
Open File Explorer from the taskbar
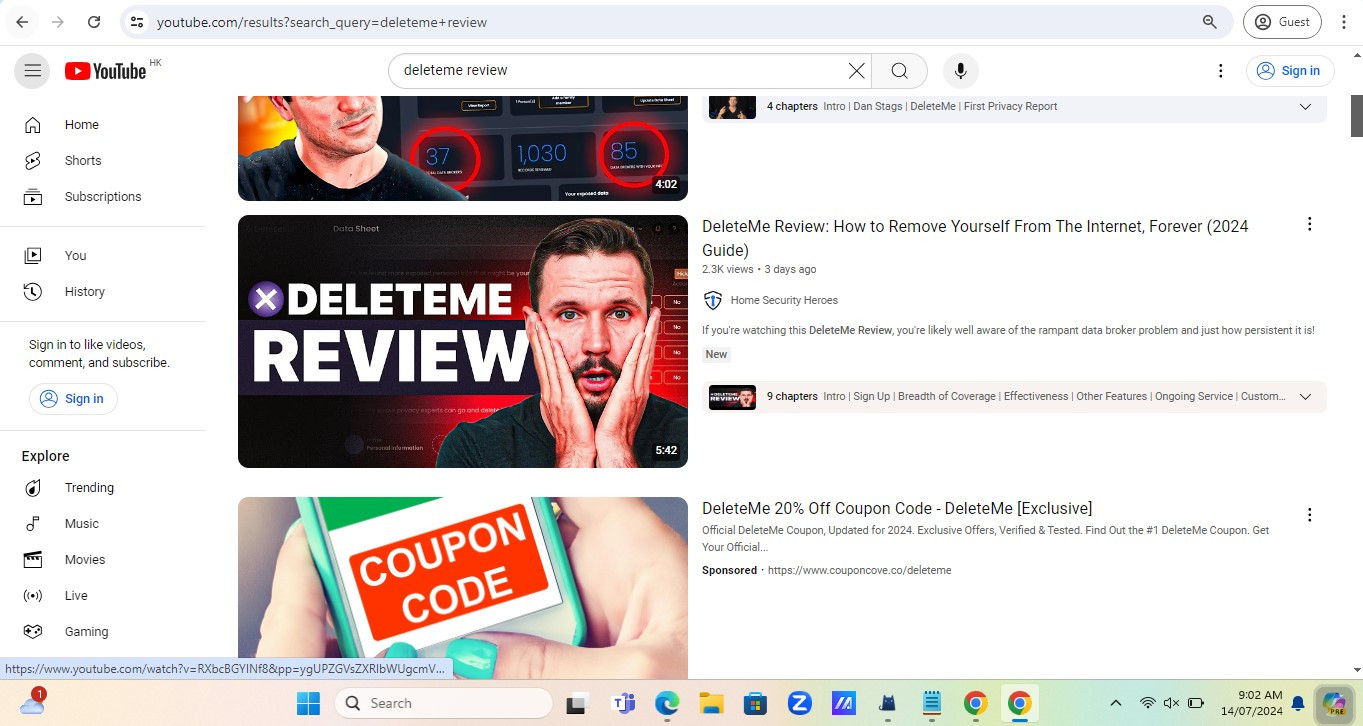[711, 703]
